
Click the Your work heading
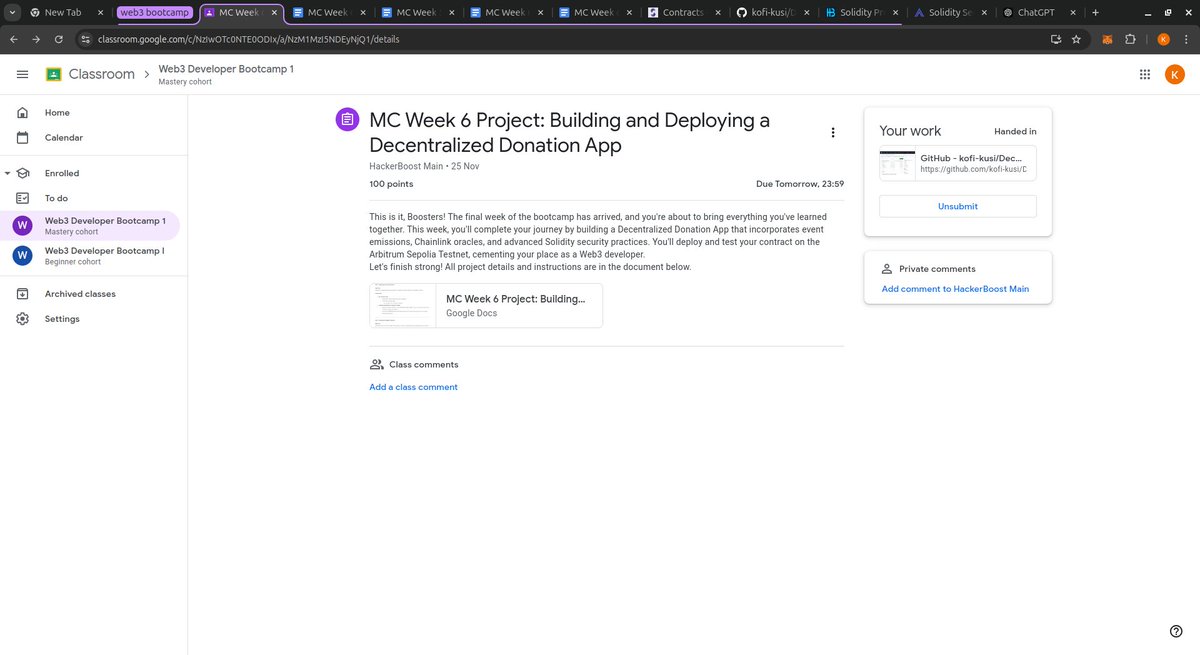(x=910, y=131)
